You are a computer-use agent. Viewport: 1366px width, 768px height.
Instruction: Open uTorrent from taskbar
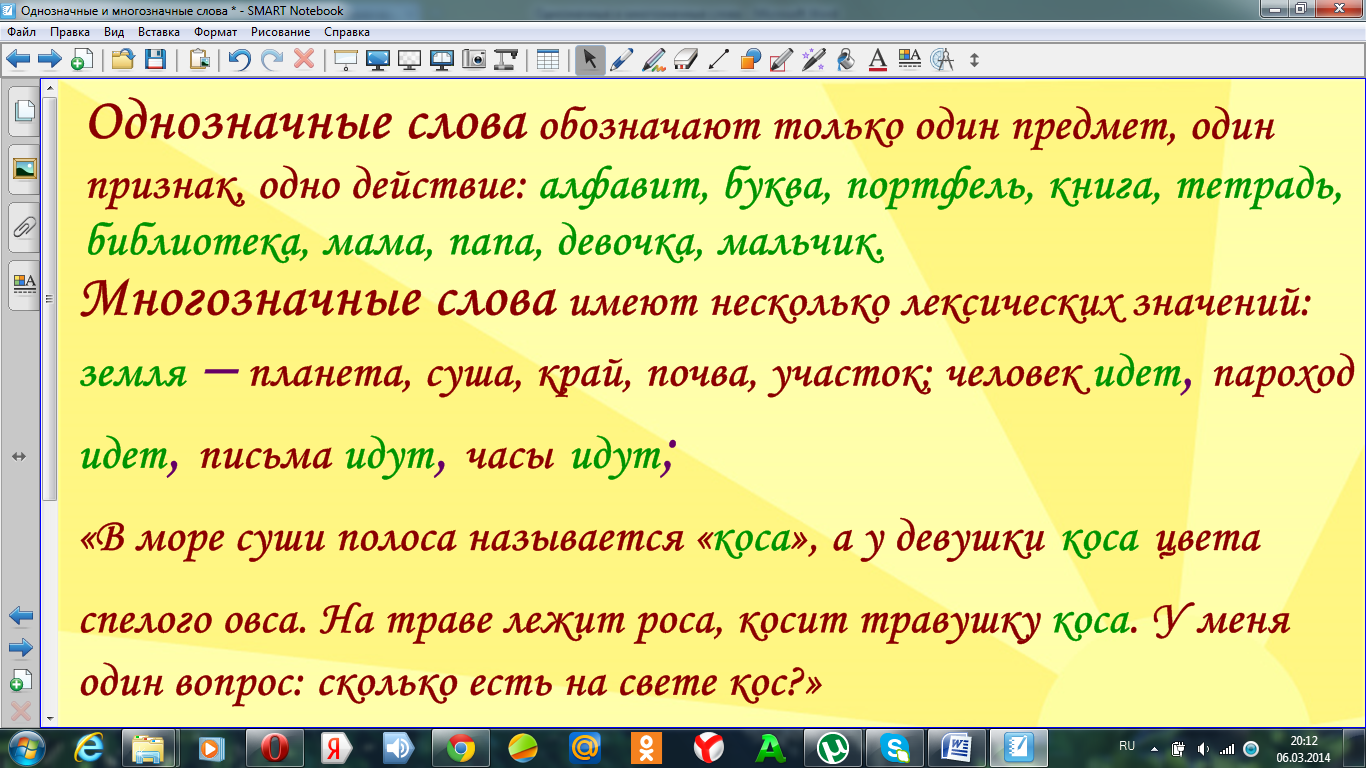pos(833,747)
